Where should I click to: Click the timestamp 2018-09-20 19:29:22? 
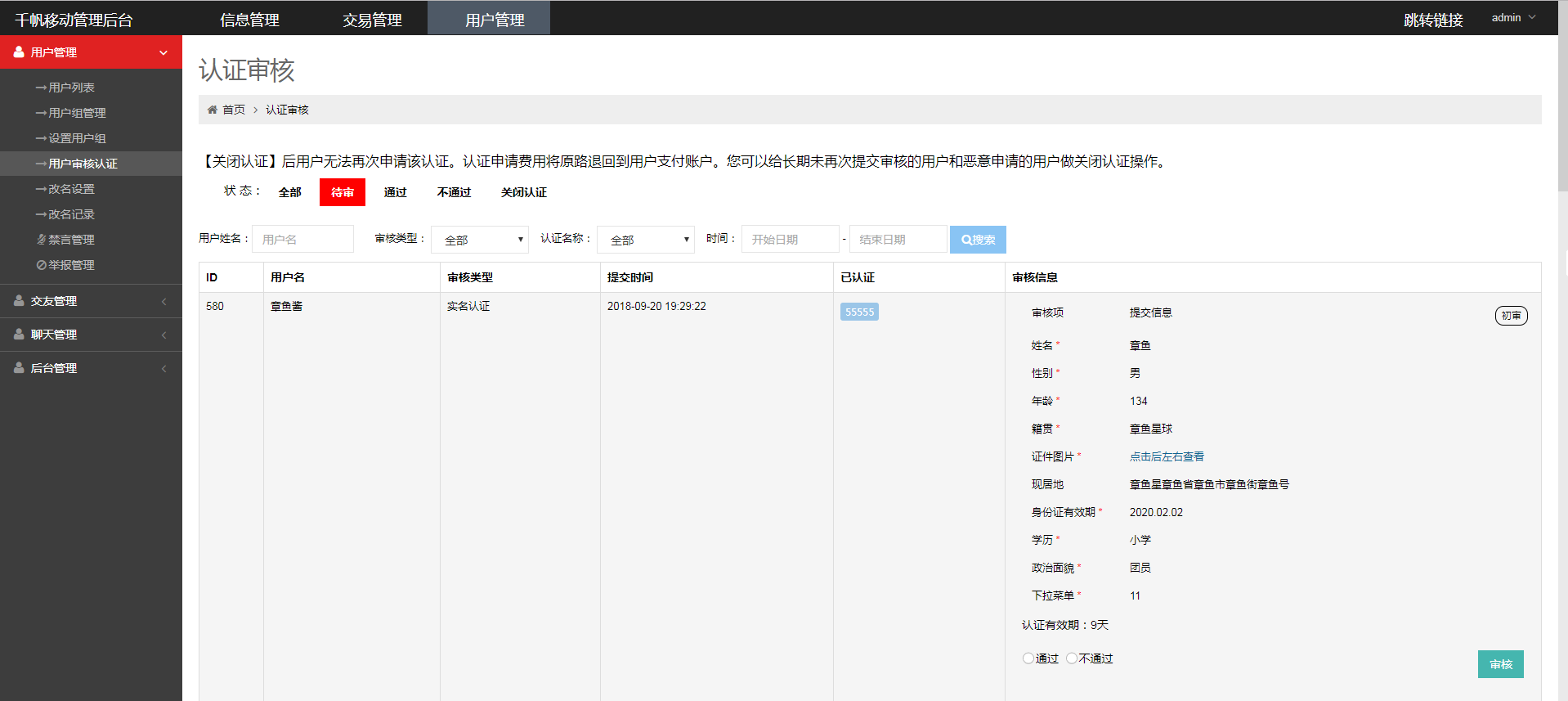click(656, 306)
